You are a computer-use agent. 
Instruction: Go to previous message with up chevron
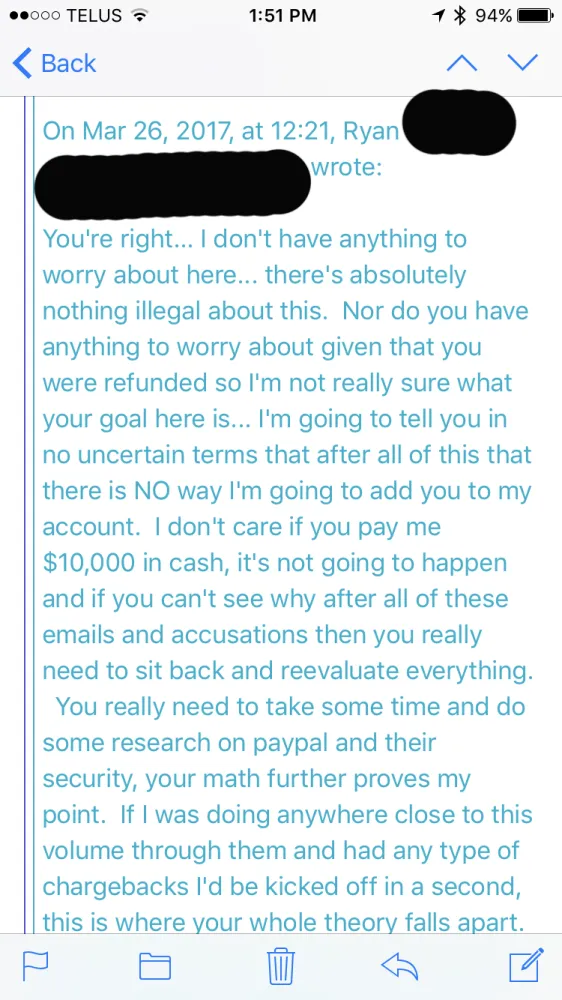coord(462,63)
